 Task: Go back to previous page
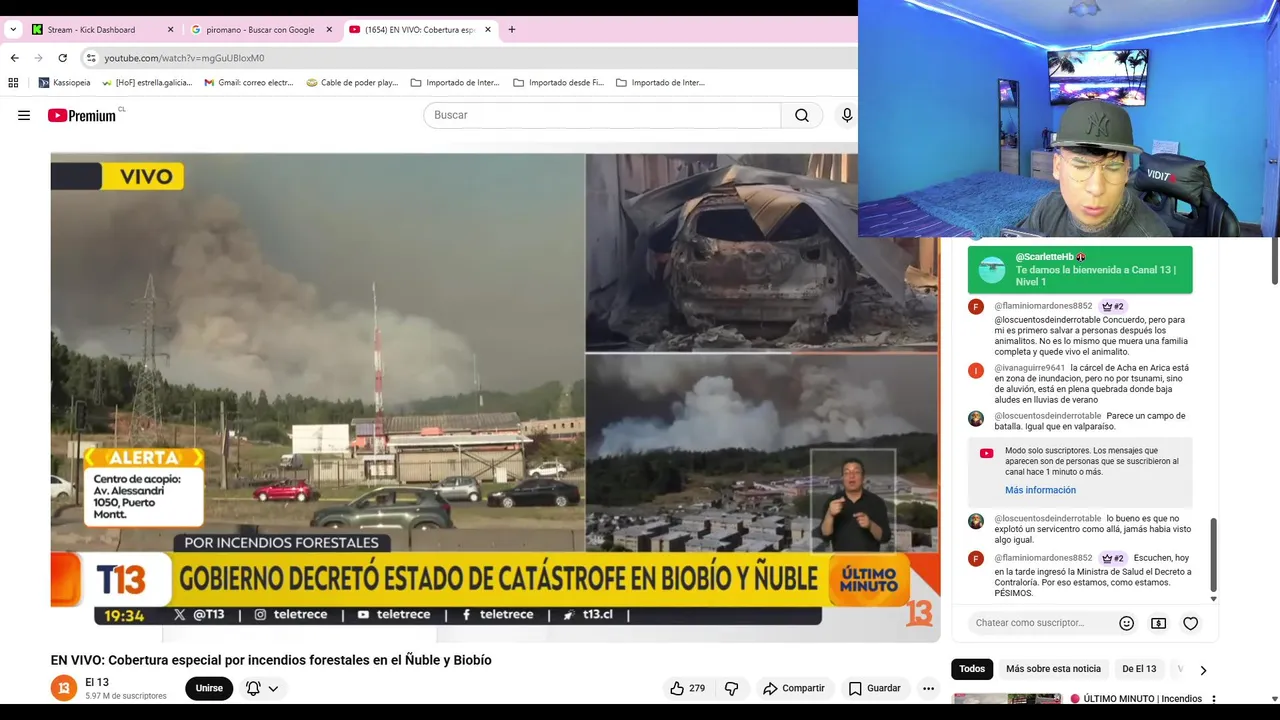14,58
